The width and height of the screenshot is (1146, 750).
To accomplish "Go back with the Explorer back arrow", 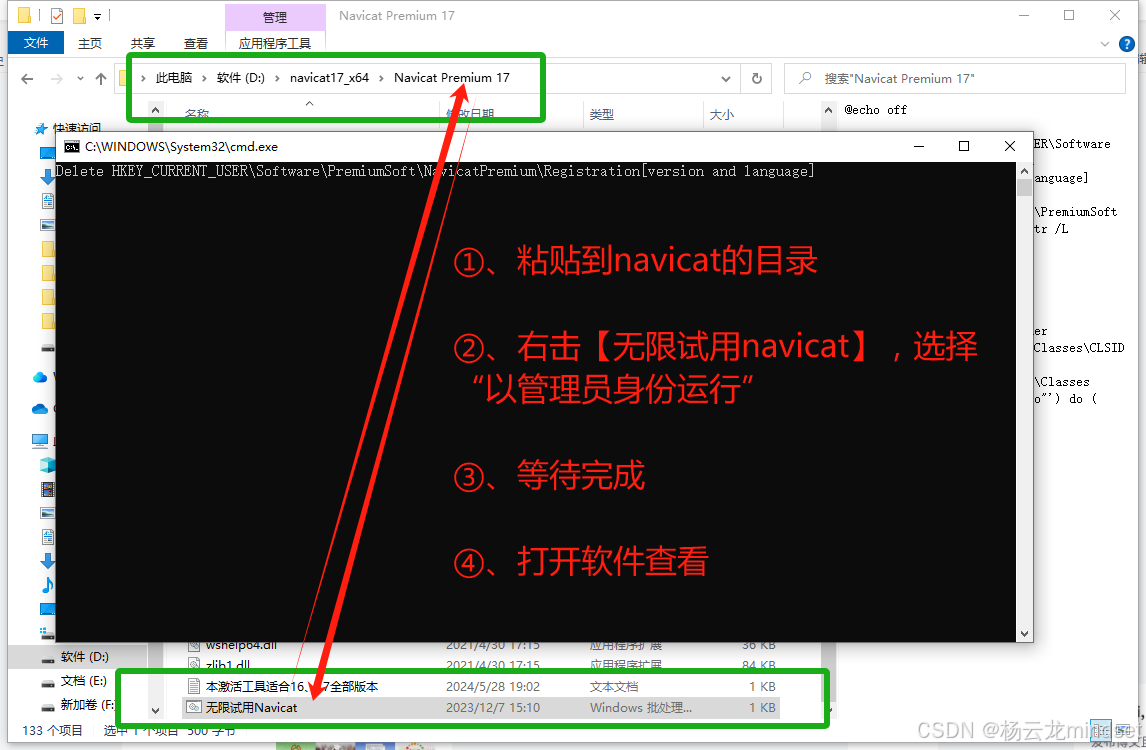I will coord(27,79).
